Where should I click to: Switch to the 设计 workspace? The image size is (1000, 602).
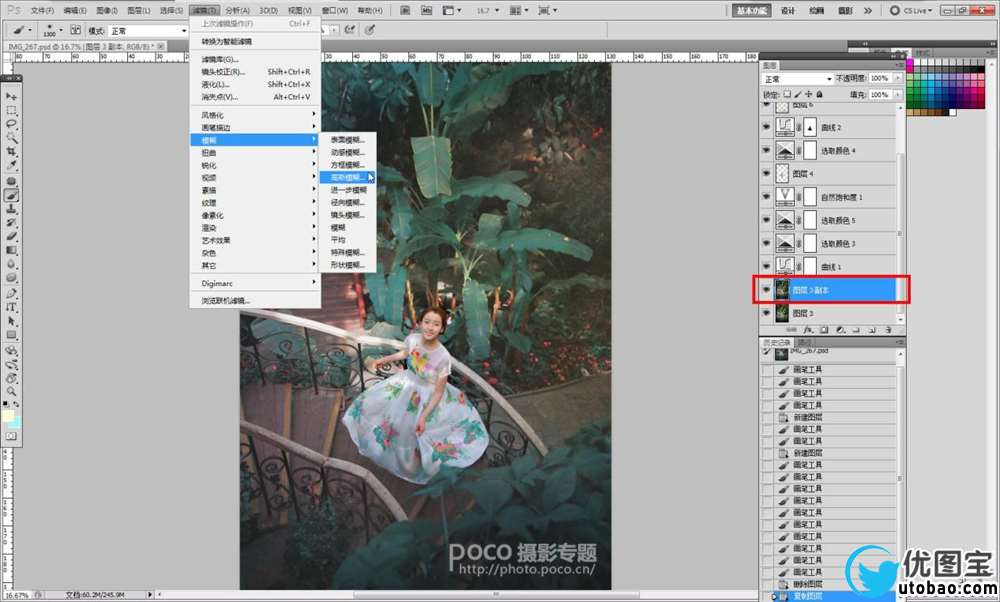tap(788, 10)
